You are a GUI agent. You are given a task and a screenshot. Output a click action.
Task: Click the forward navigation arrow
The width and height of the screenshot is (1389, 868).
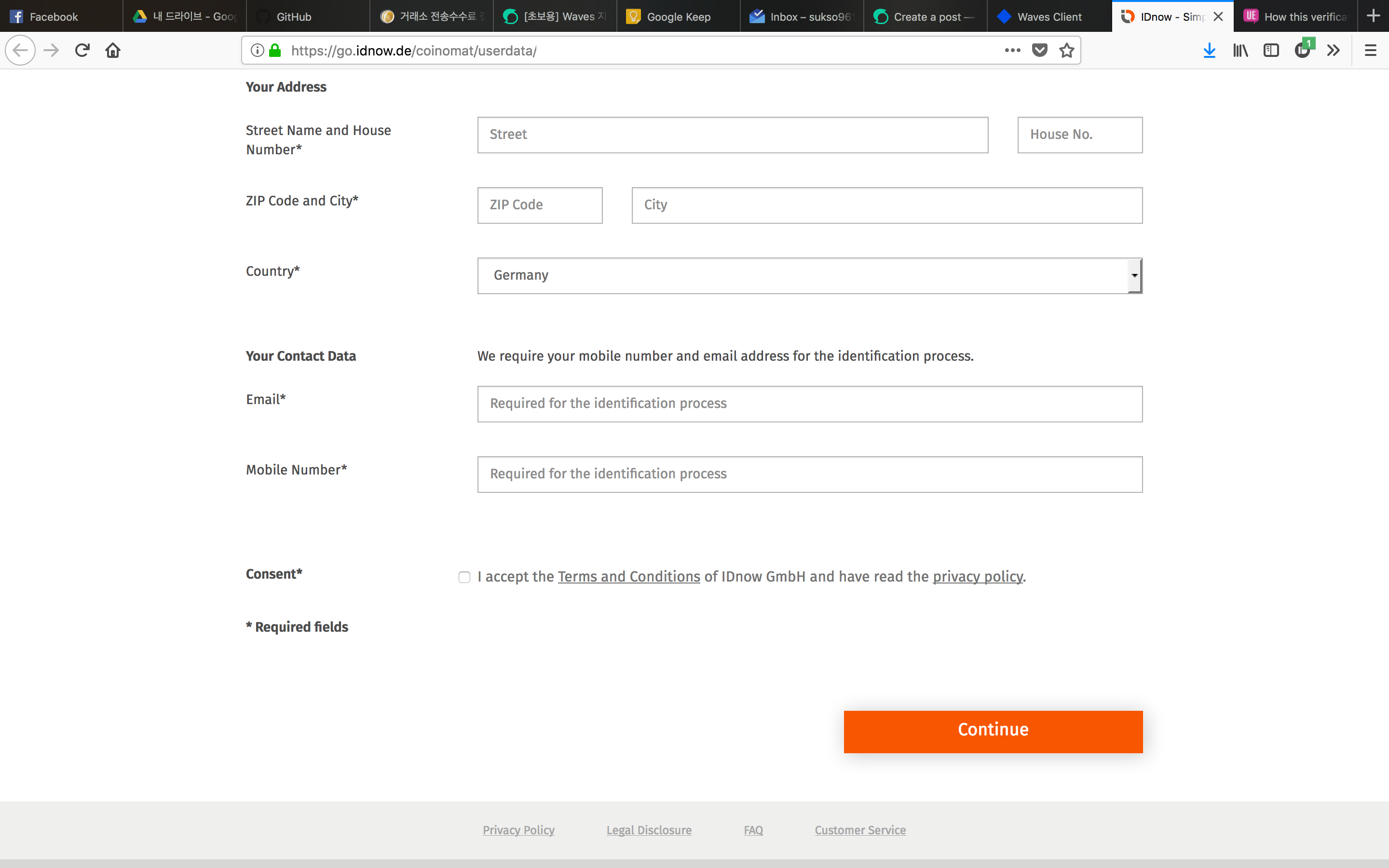pyautogui.click(x=51, y=51)
